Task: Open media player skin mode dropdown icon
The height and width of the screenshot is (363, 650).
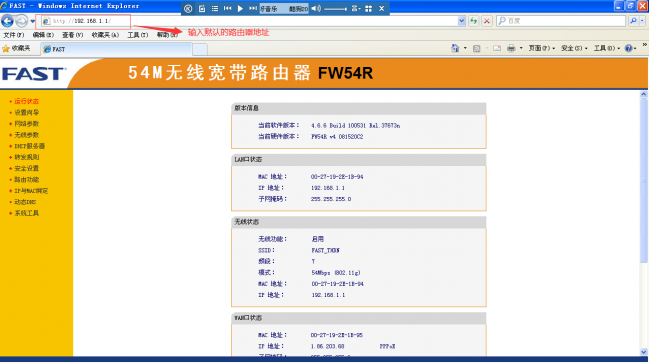Action: (x=356, y=8)
